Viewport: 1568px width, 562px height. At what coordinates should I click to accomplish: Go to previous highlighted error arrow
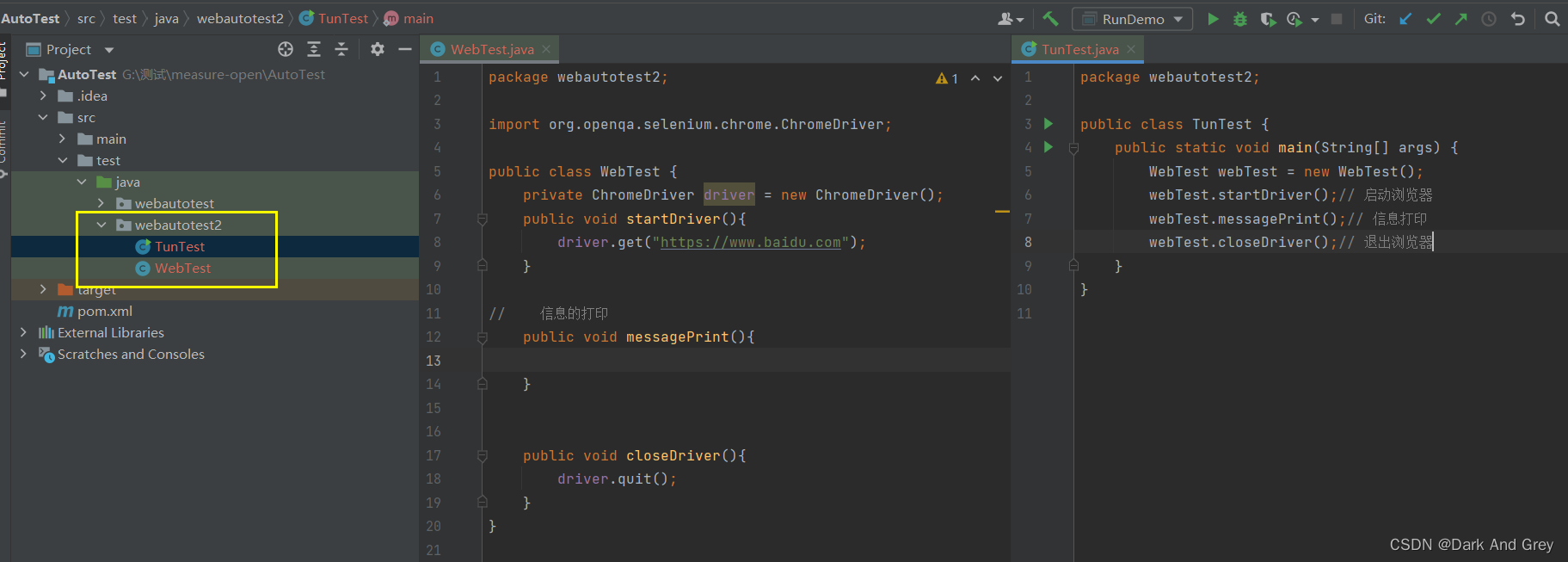click(x=975, y=78)
